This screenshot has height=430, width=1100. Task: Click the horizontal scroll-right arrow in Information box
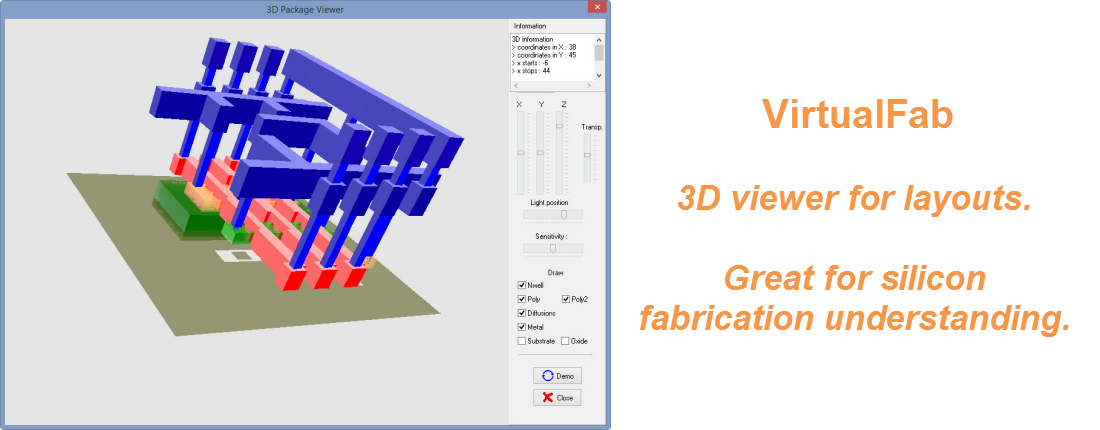coord(590,85)
